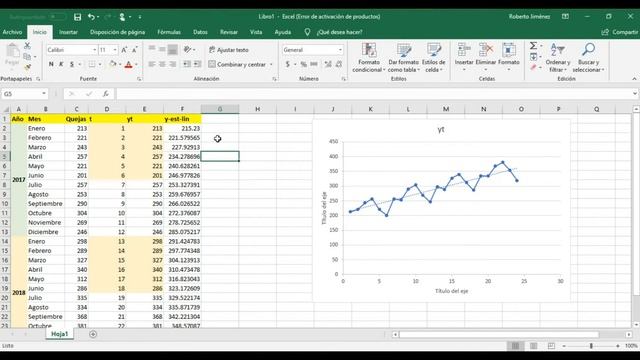Expand the Formato condicional menu
This screenshot has height=360, width=640.
coord(369,58)
